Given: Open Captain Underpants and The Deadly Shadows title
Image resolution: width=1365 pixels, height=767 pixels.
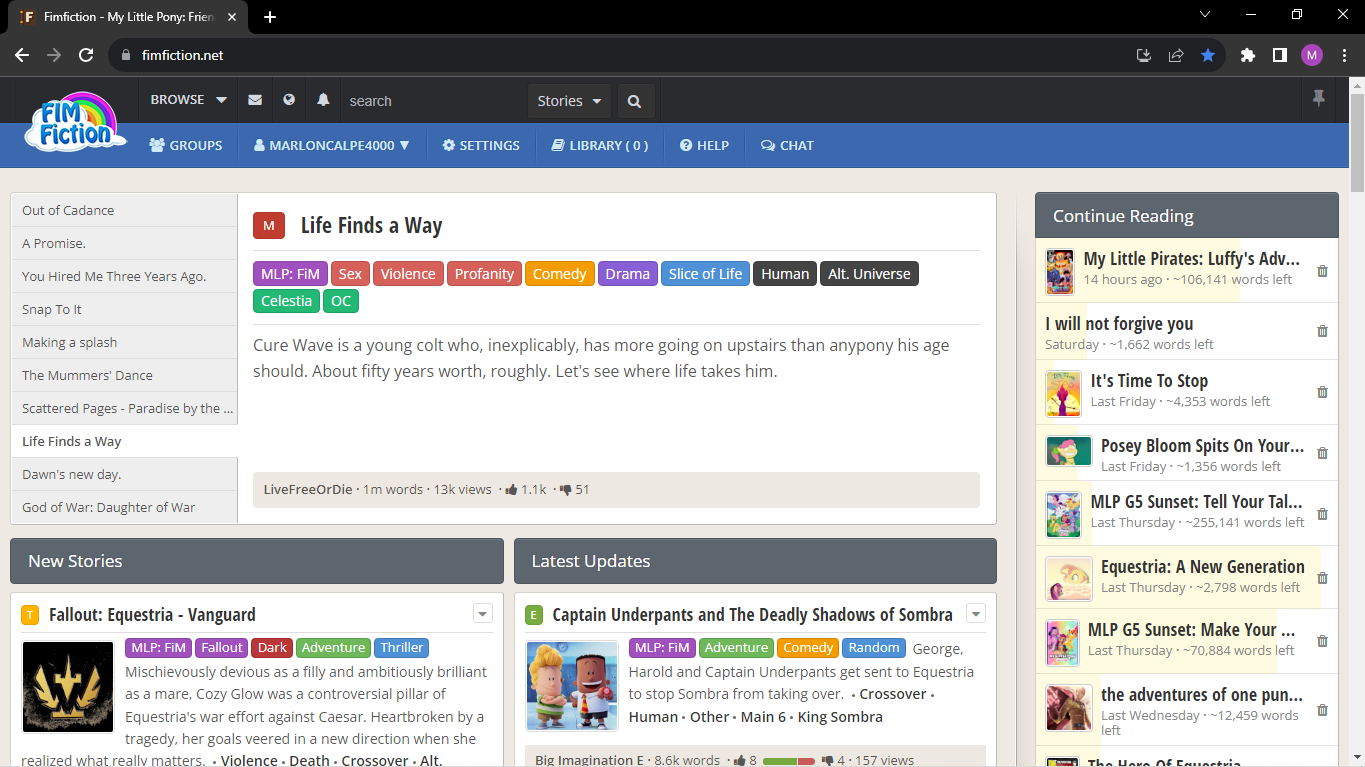Looking at the screenshot, I should pos(752,615).
